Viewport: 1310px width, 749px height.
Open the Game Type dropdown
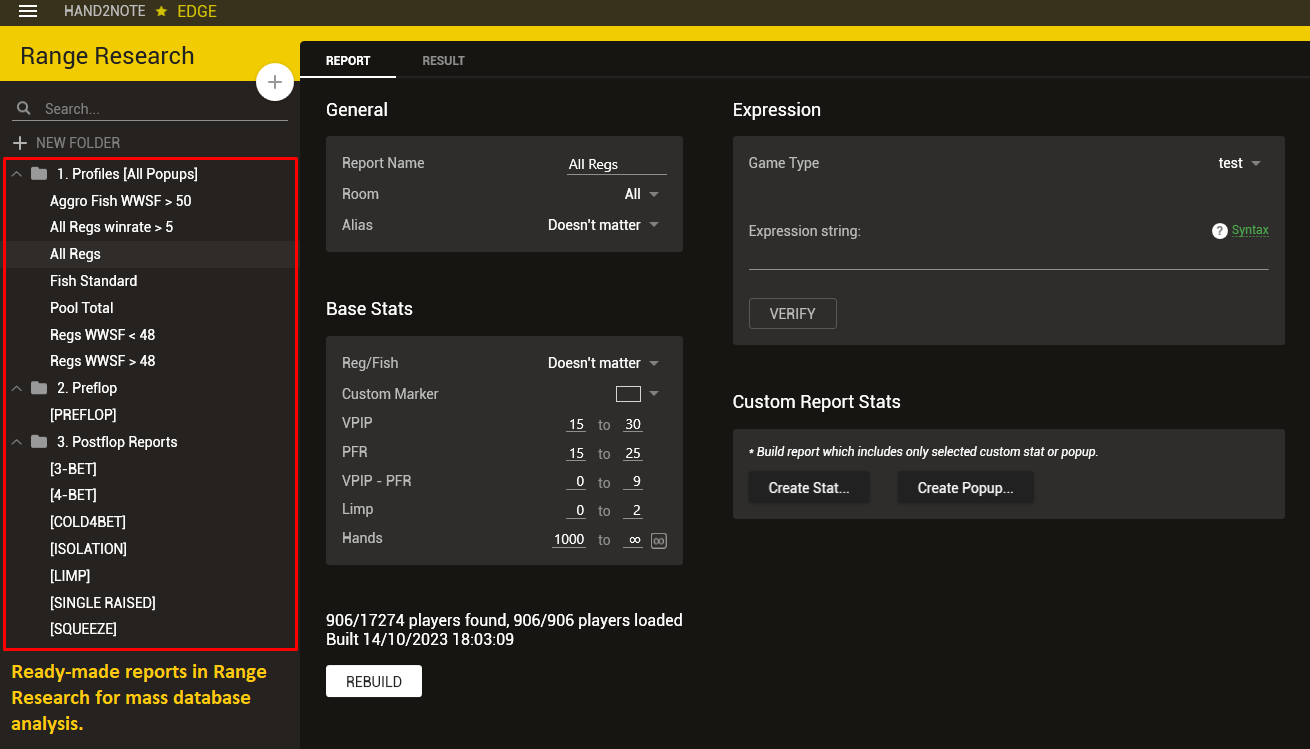(1240, 163)
